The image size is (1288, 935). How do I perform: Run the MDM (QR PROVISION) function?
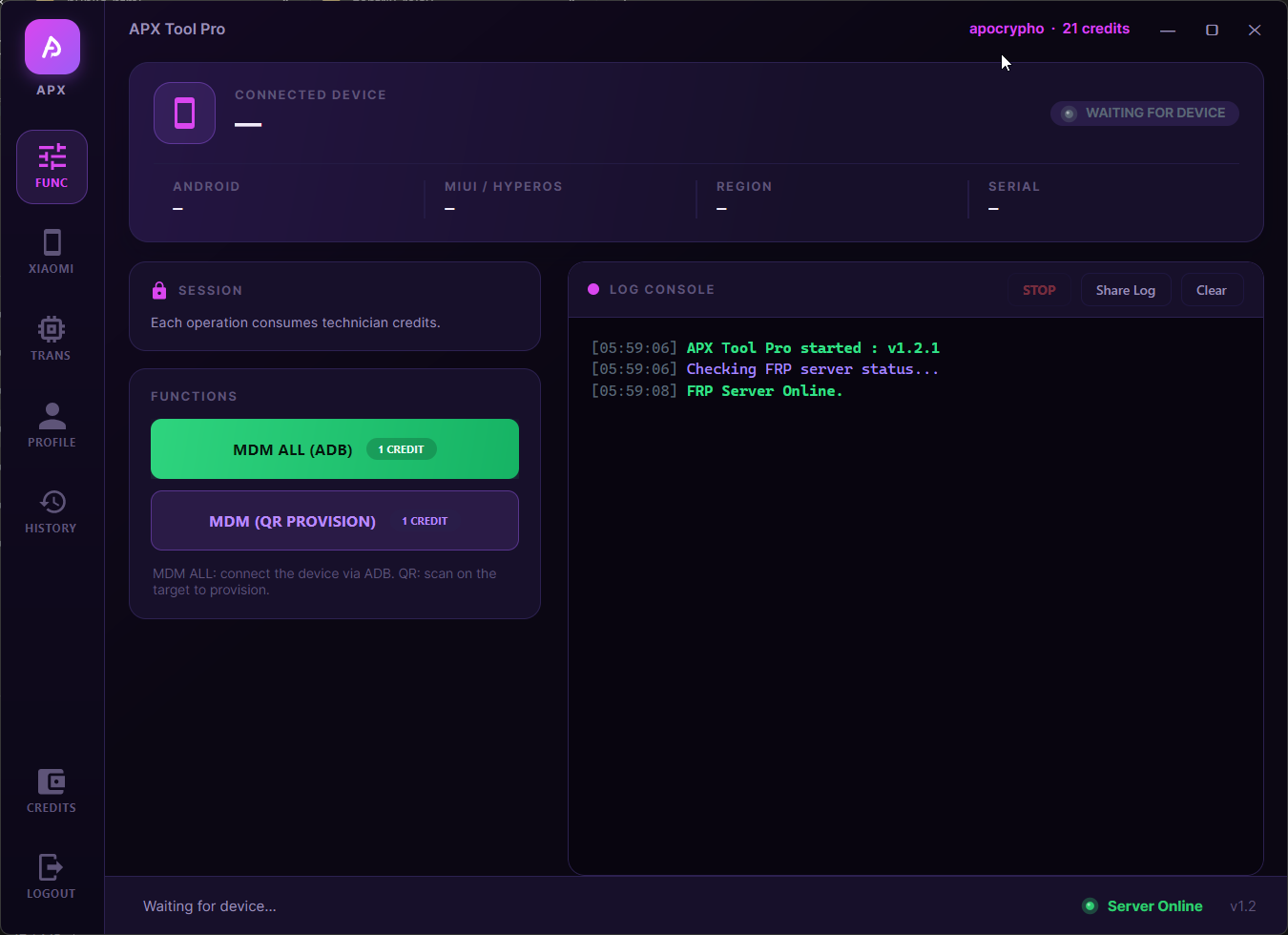click(x=335, y=520)
